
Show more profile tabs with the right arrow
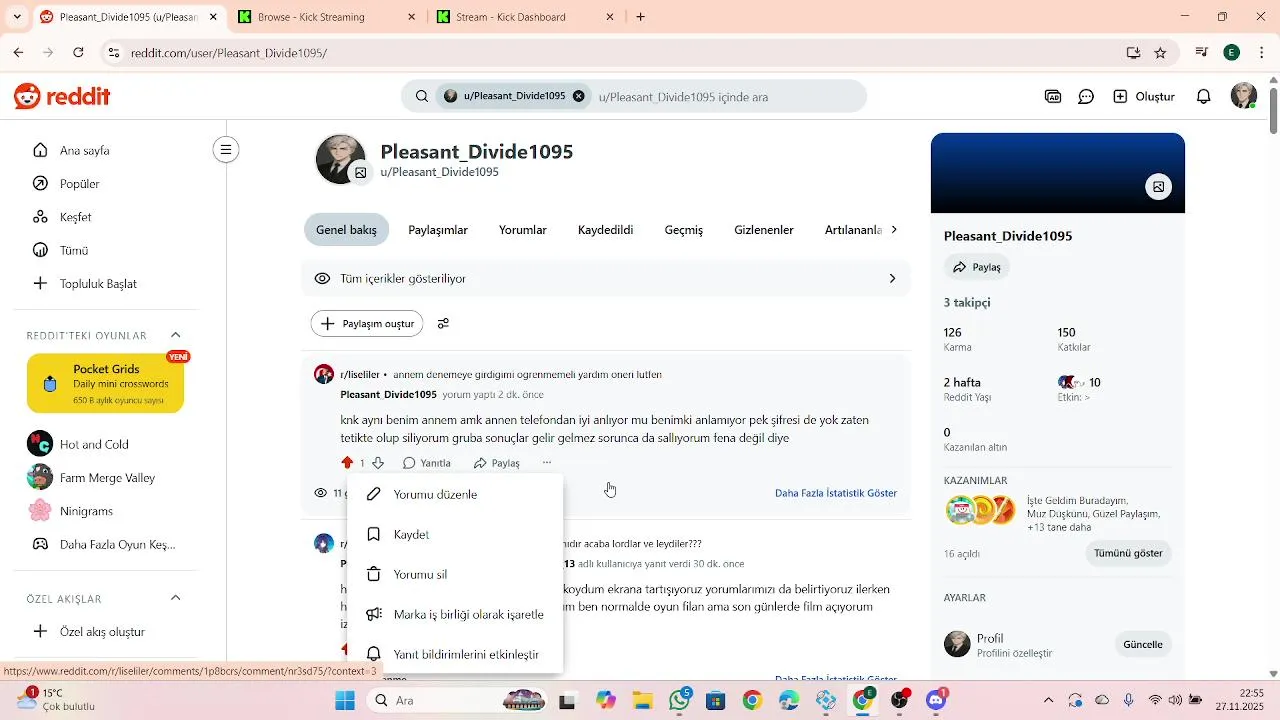[x=894, y=230]
